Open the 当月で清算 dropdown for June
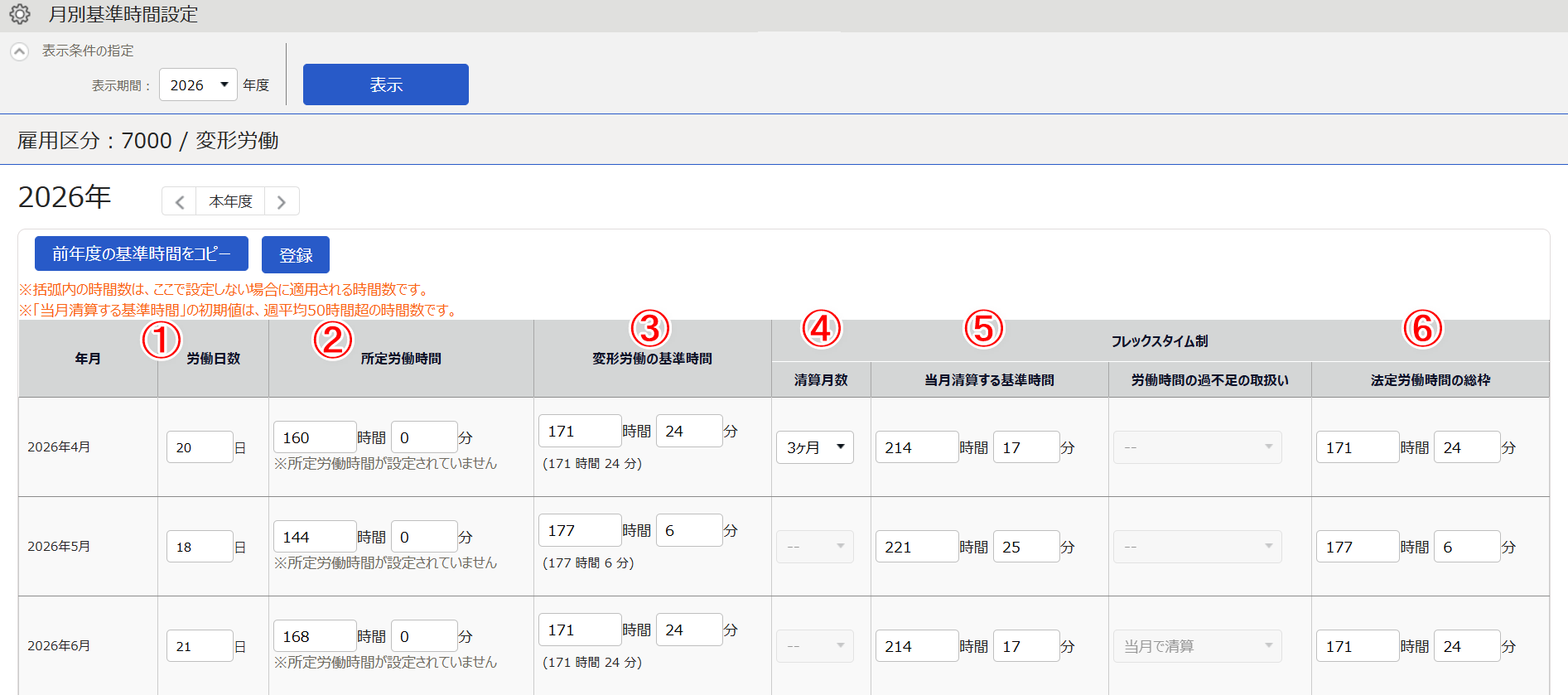1568x695 pixels. (x=1198, y=646)
